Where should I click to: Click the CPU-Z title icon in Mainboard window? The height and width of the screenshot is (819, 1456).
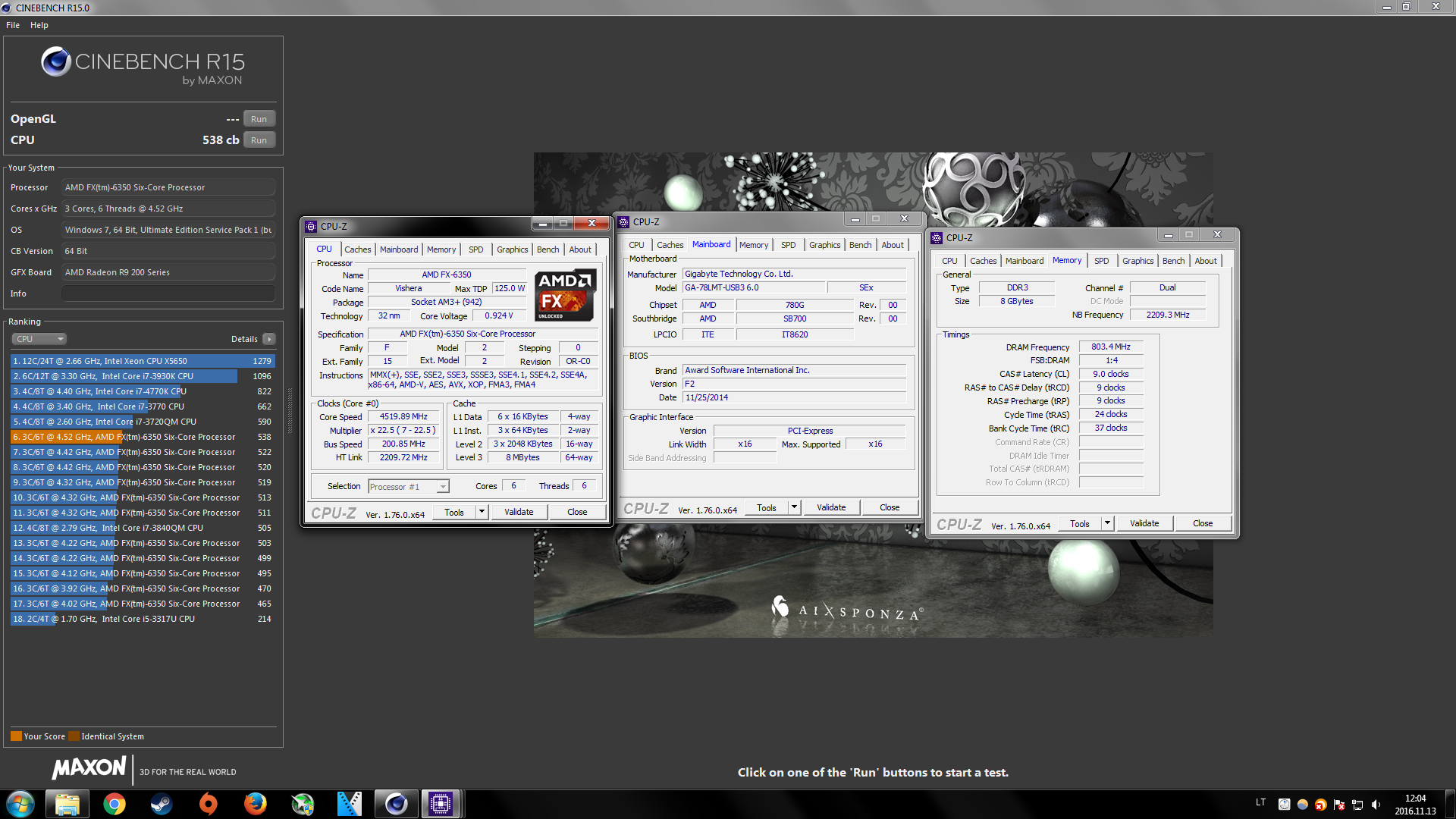click(x=624, y=222)
